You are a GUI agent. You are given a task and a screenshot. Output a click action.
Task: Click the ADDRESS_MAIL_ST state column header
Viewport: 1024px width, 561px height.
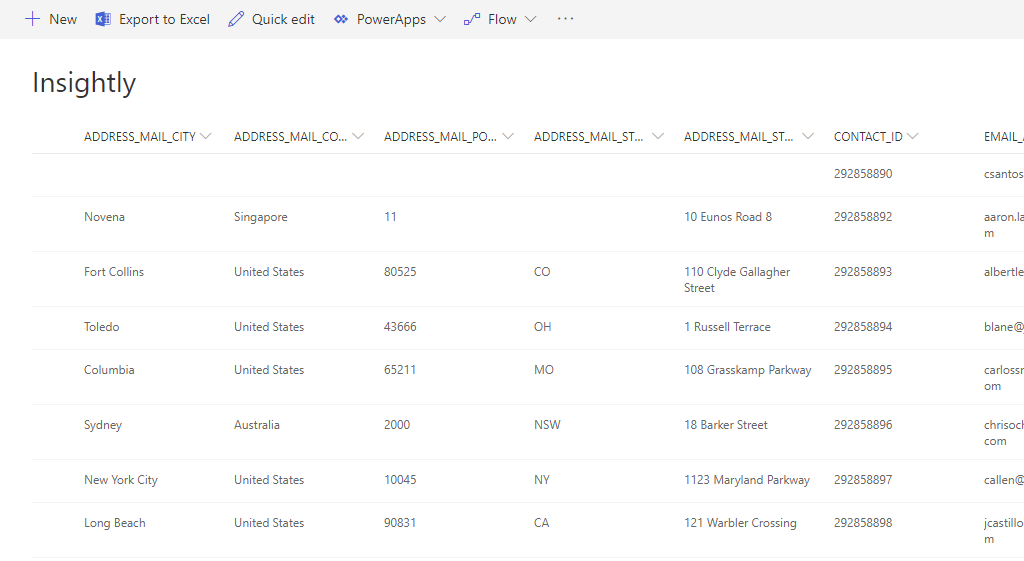click(x=588, y=136)
